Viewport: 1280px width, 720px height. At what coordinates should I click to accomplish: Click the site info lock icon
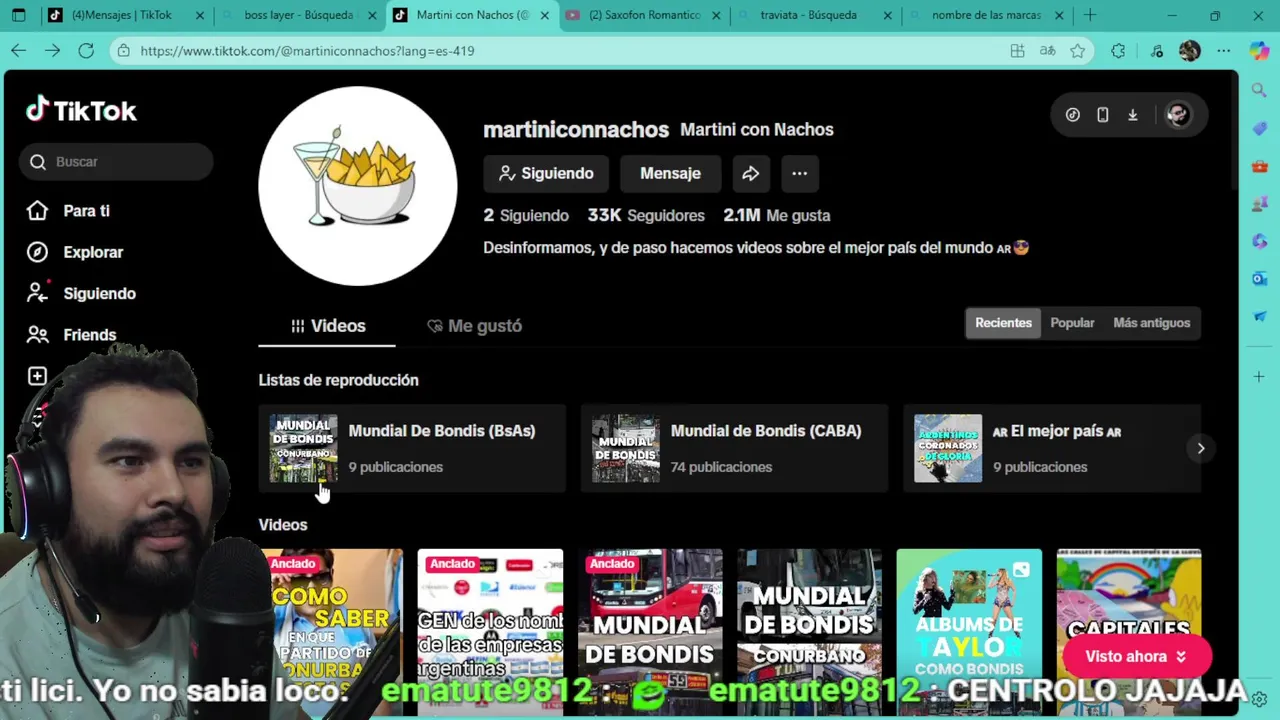click(123, 51)
